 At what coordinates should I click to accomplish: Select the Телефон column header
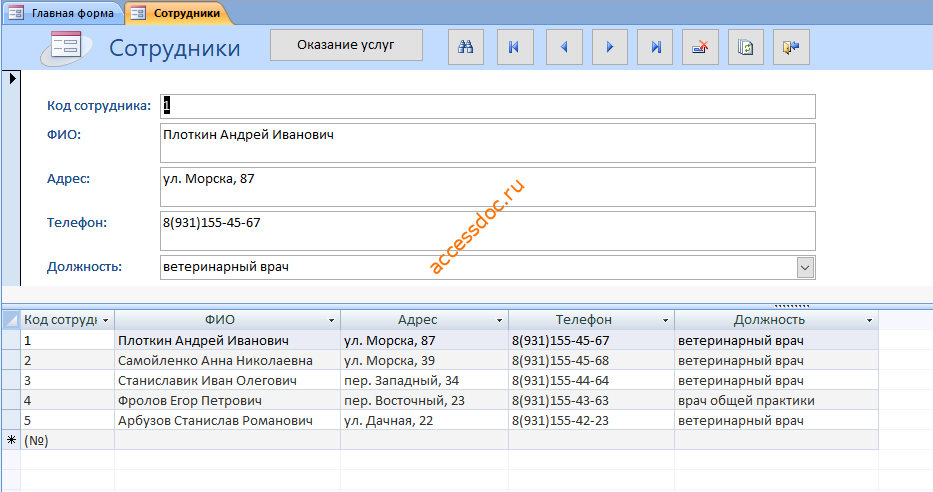click(591, 320)
